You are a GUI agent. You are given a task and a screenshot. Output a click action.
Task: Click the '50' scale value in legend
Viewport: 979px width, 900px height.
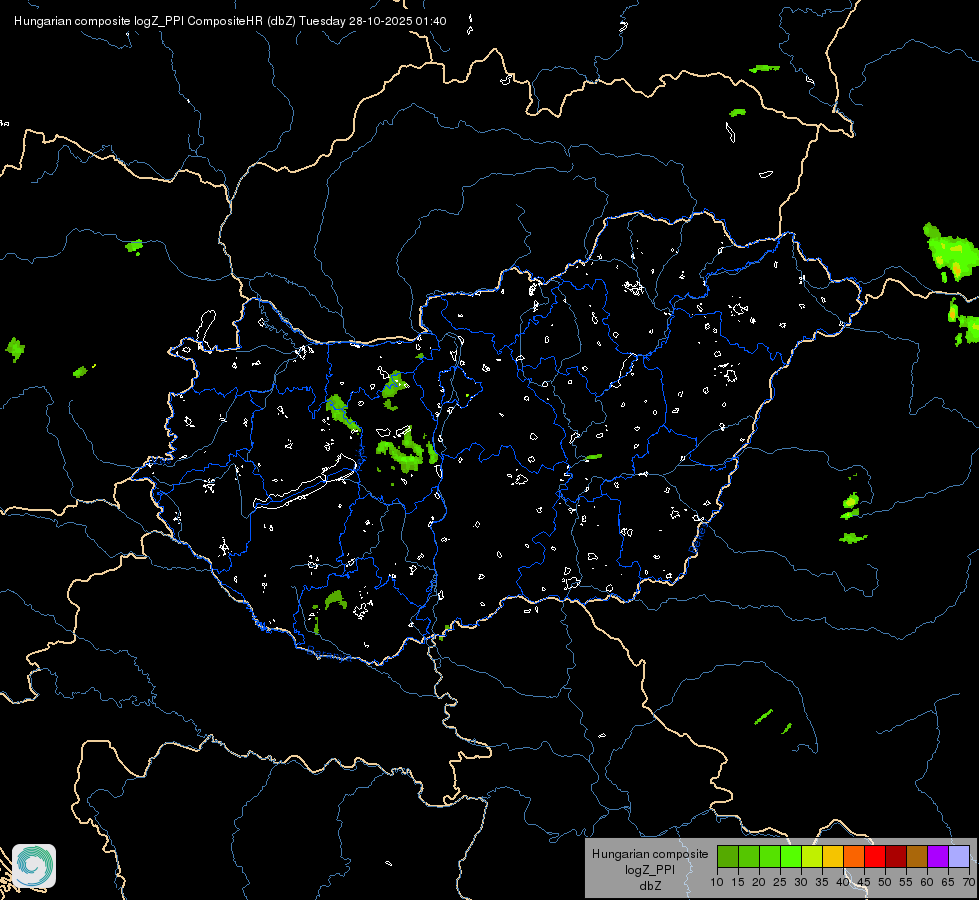(x=885, y=883)
